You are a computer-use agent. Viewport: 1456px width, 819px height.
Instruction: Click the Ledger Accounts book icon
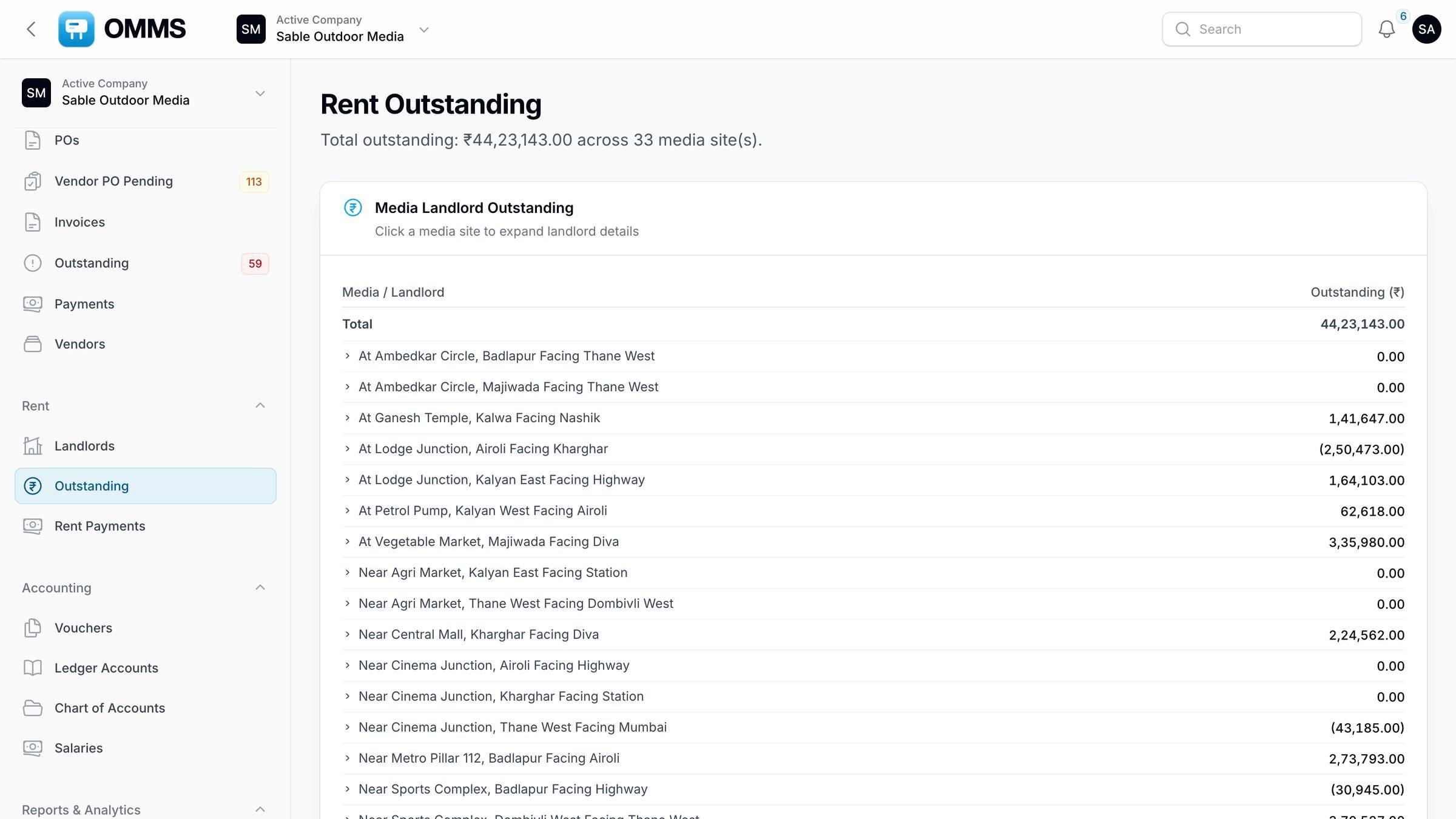pyautogui.click(x=33, y=668)
